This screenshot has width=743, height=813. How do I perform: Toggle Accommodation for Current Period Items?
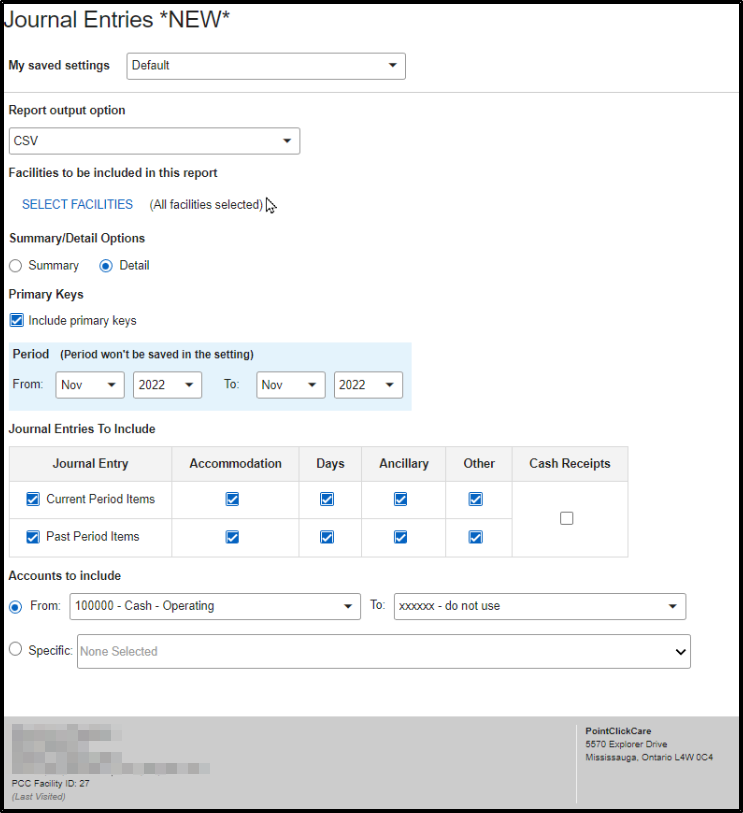click(232, 499)
